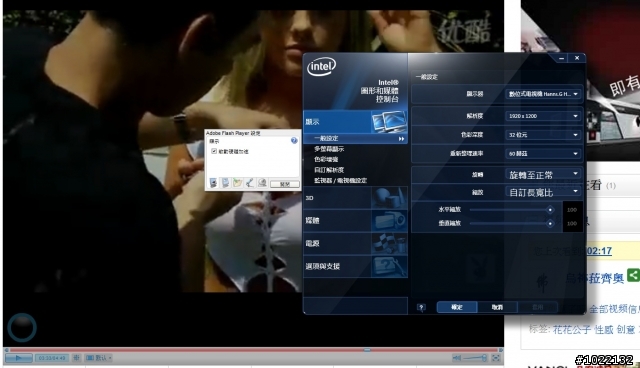The image size is (640, 368).
Task: Click the 水平縮放 horizontal scaling slider handle
Action: [x=550, y=210]
